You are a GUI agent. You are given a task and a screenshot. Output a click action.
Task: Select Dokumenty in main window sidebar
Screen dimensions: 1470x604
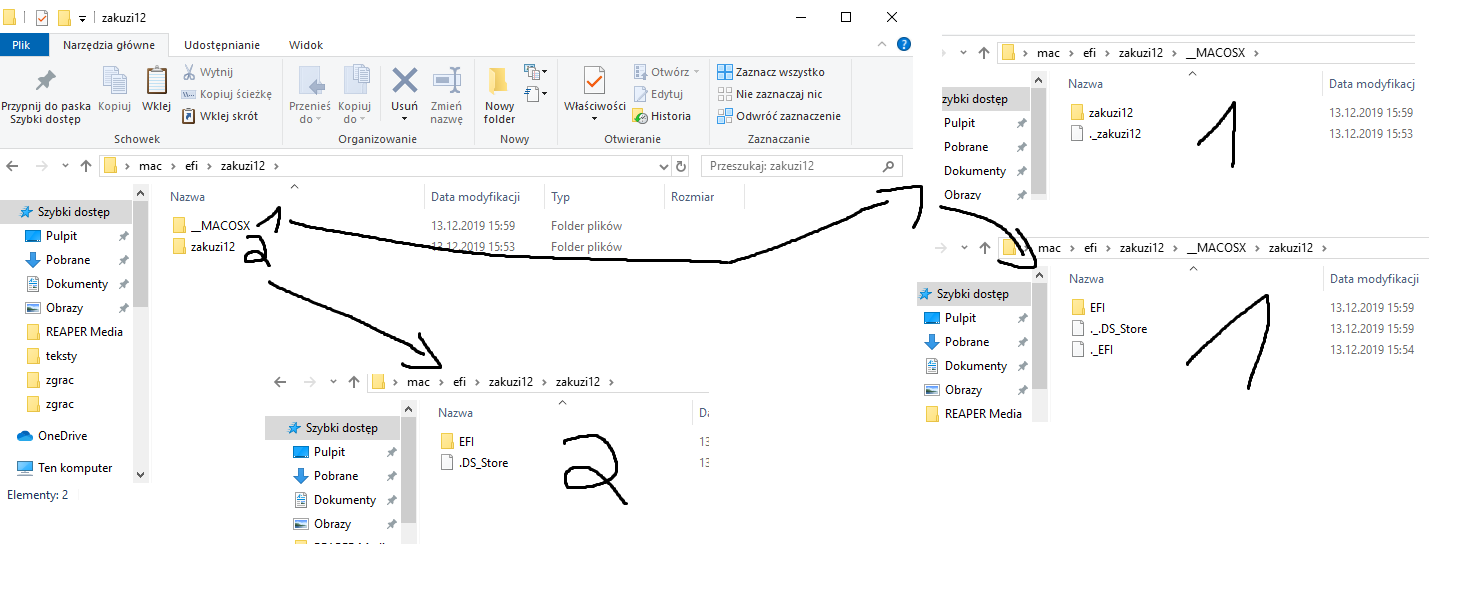tap(66, 284)
